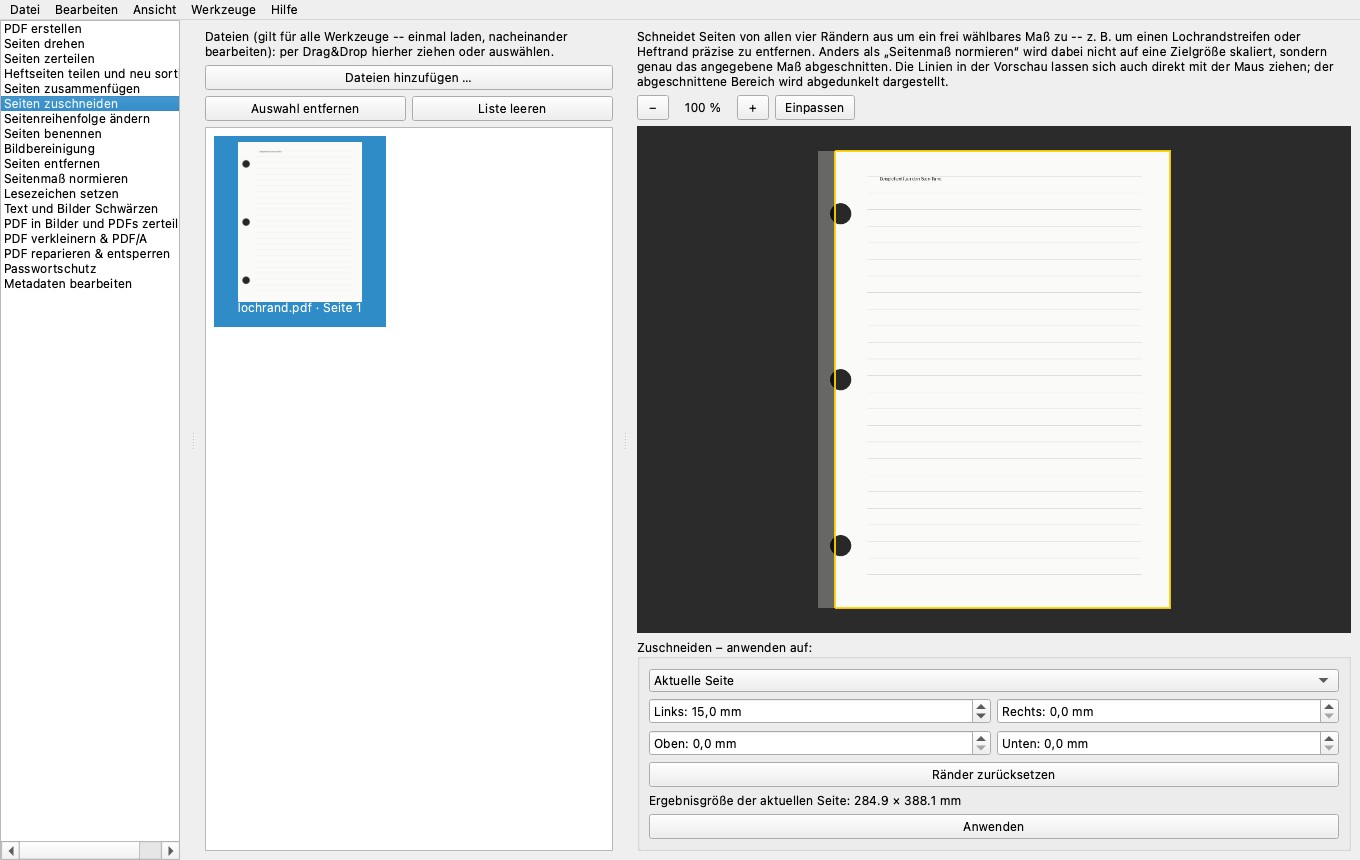This screenshot has height=860, width=1360.
Task: Zoom in with the plus button
Action: tap(753, 108)
